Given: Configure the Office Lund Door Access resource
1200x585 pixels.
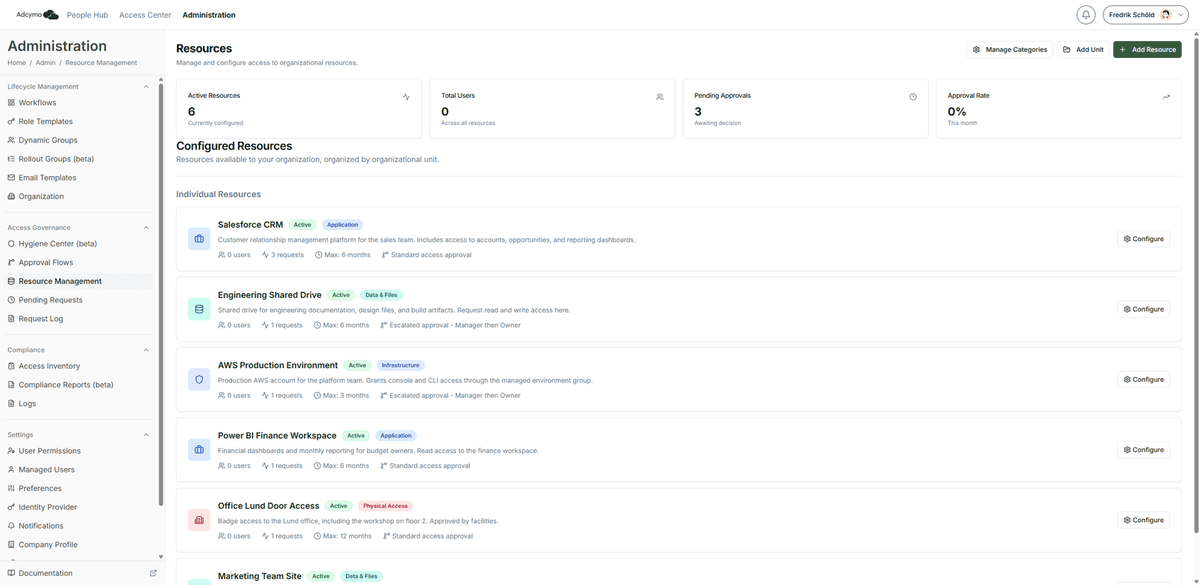Looking at the screenshot, I should pos(1144,520).
